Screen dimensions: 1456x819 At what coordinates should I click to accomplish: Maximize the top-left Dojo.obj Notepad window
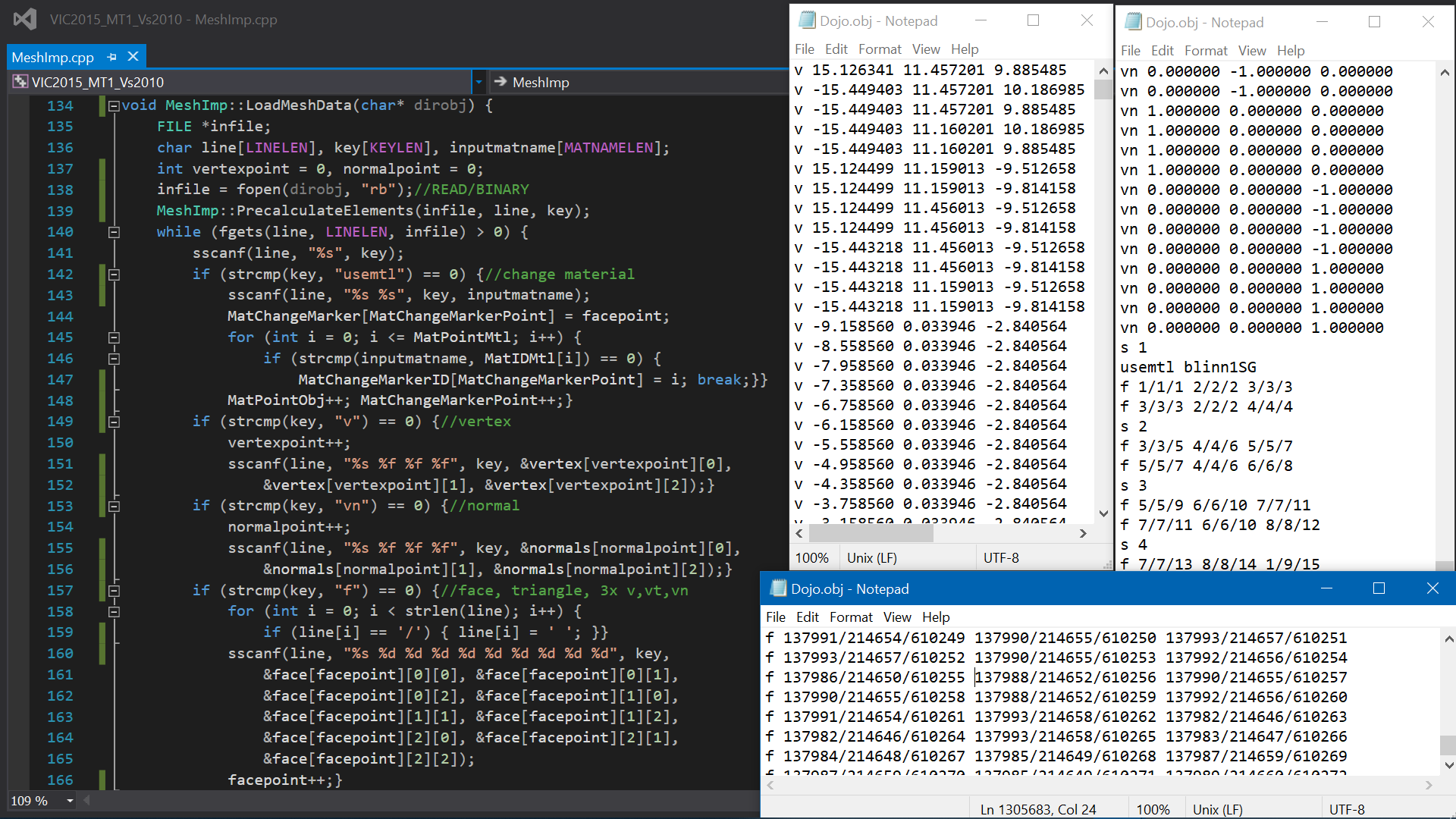coord(1033,20)
